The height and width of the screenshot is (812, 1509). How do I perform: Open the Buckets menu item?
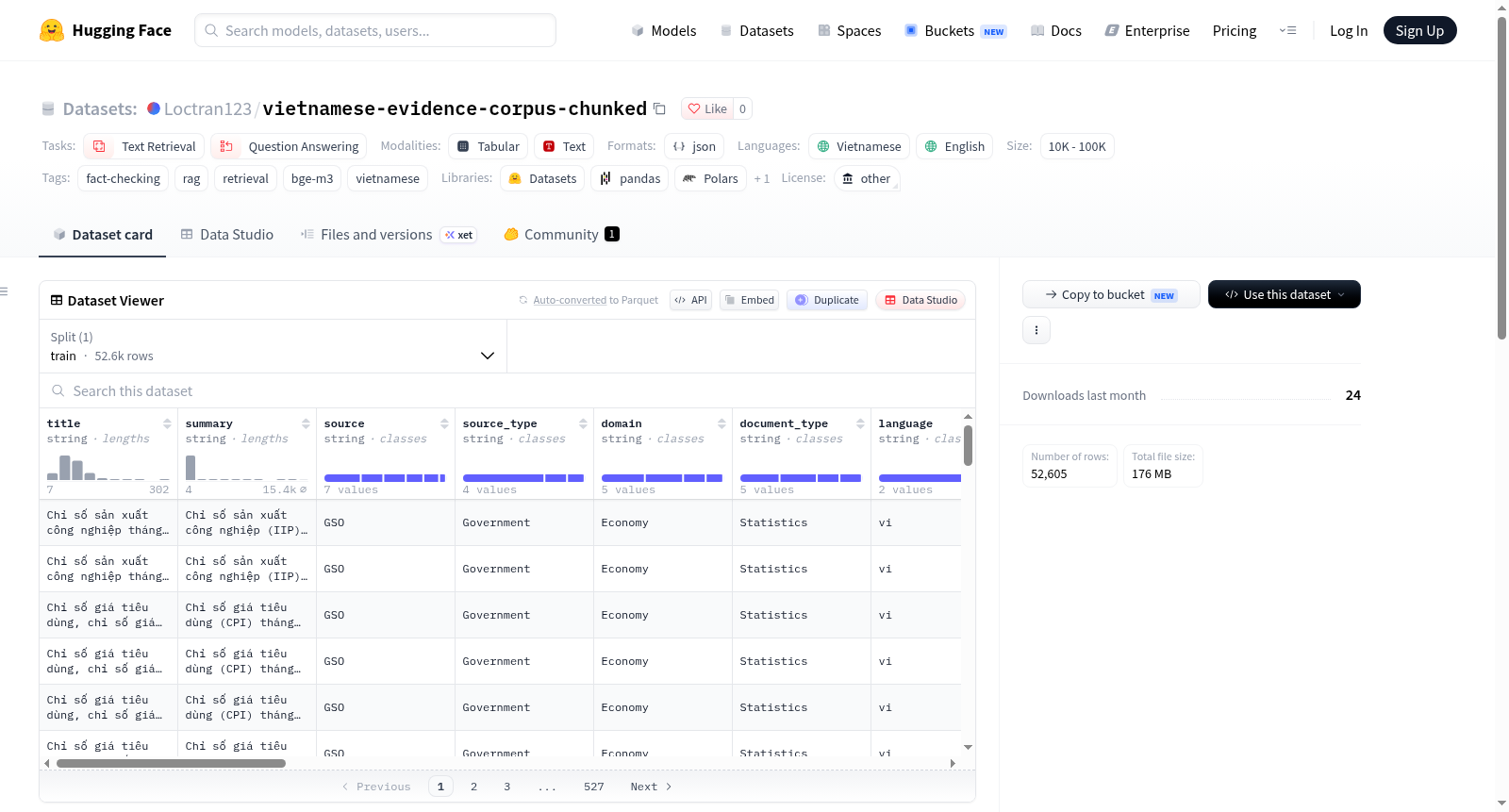(x=955, y=30)
